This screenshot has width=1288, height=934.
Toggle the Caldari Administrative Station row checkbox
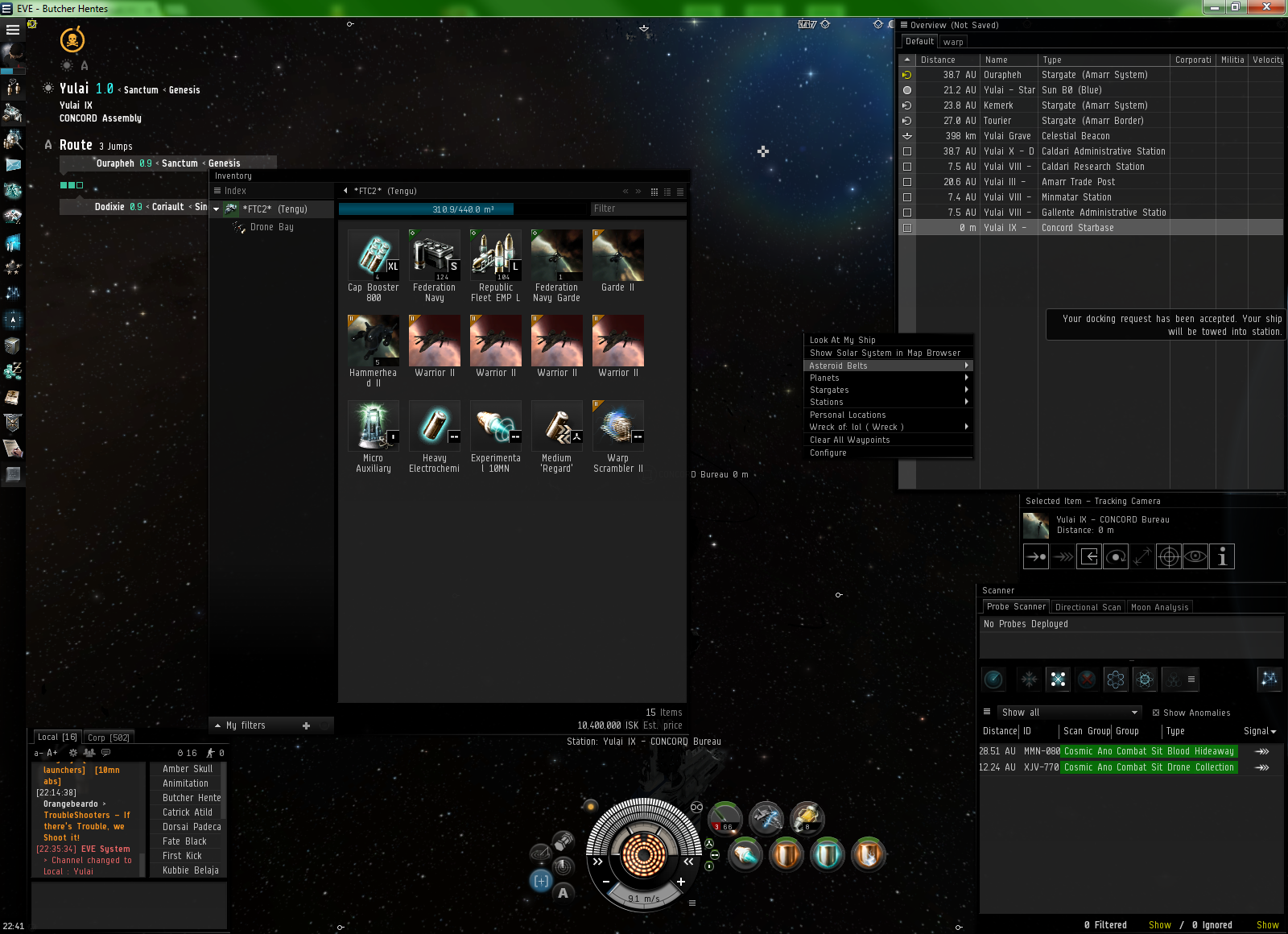[x=907, y=151]
